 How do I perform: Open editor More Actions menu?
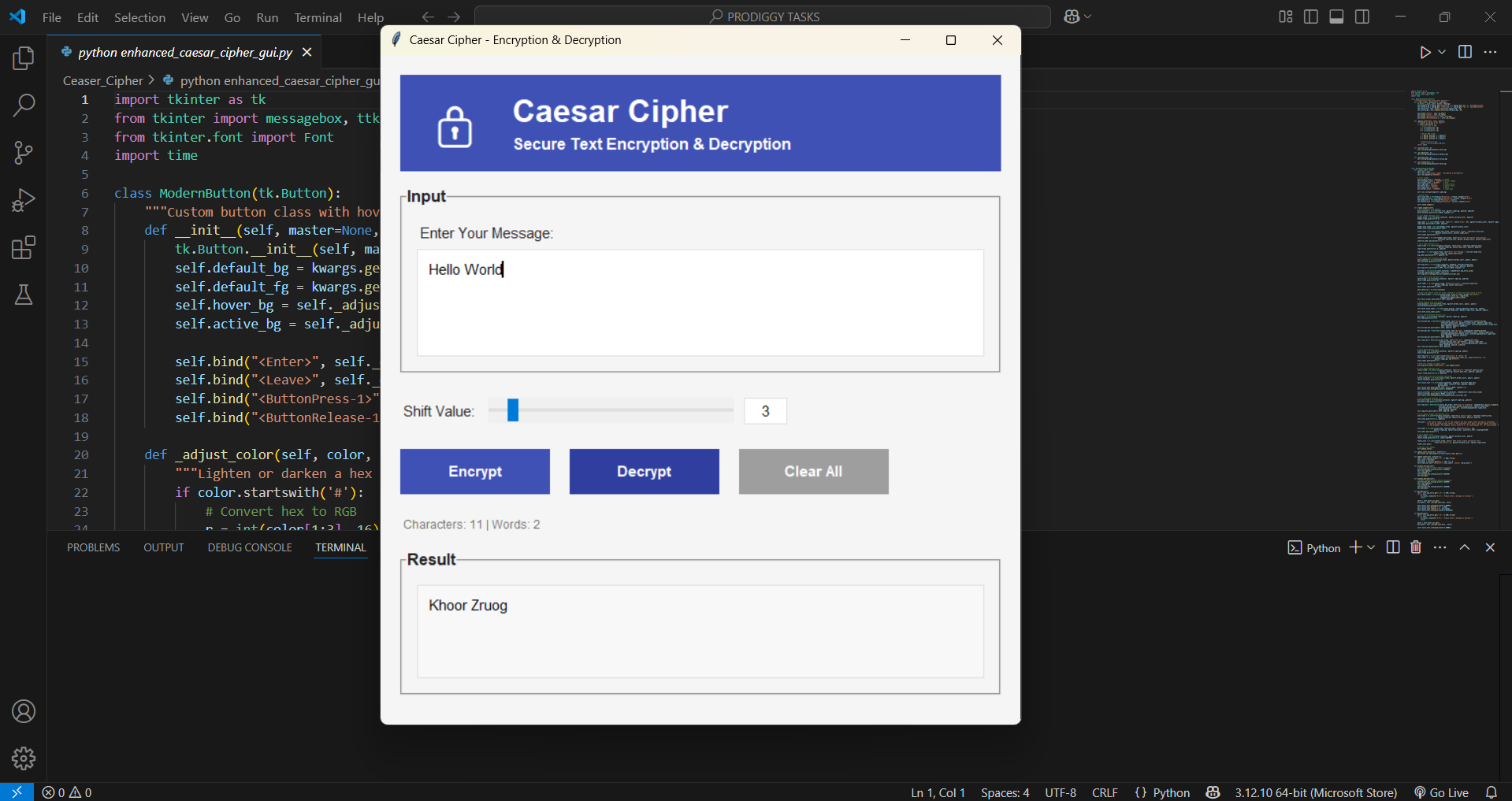pos(1490,52)
